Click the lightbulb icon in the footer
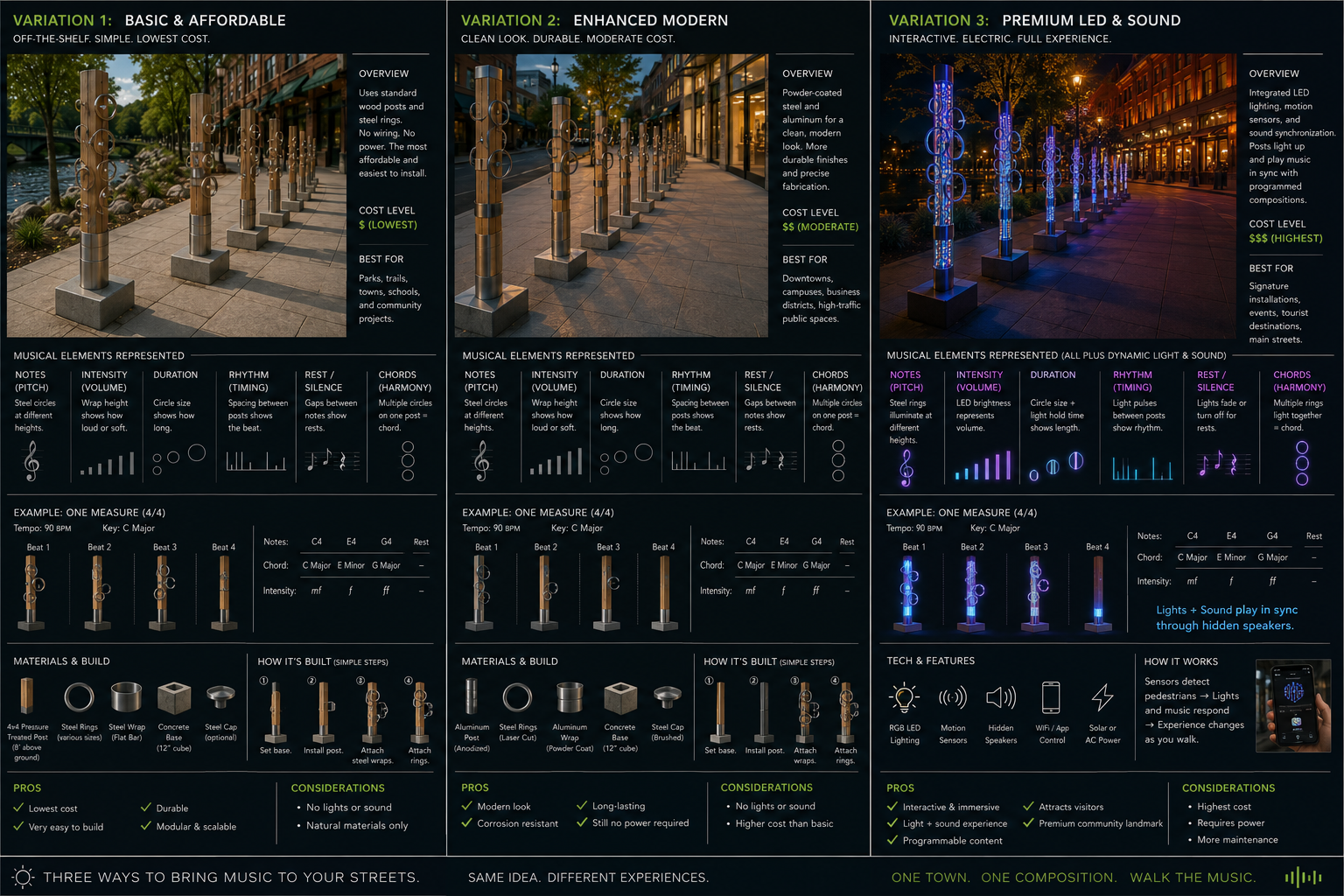 point(24,877)
